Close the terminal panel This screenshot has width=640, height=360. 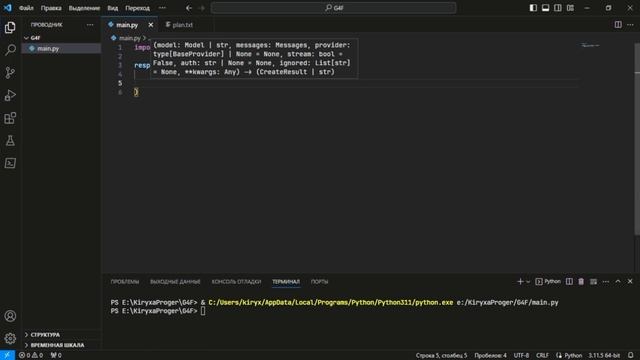click(x=630, y=282)
